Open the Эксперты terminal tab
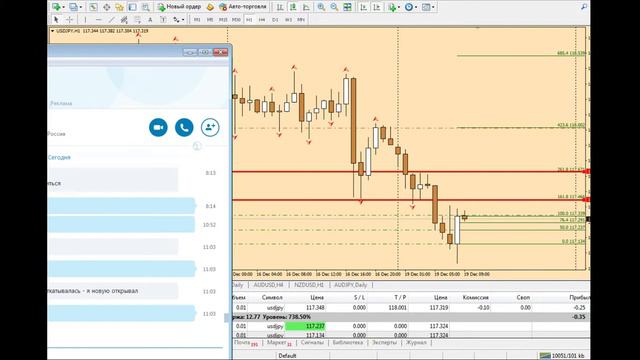Image resolution: width=640 pixels, height=360 pixels. tap(384, 343)
